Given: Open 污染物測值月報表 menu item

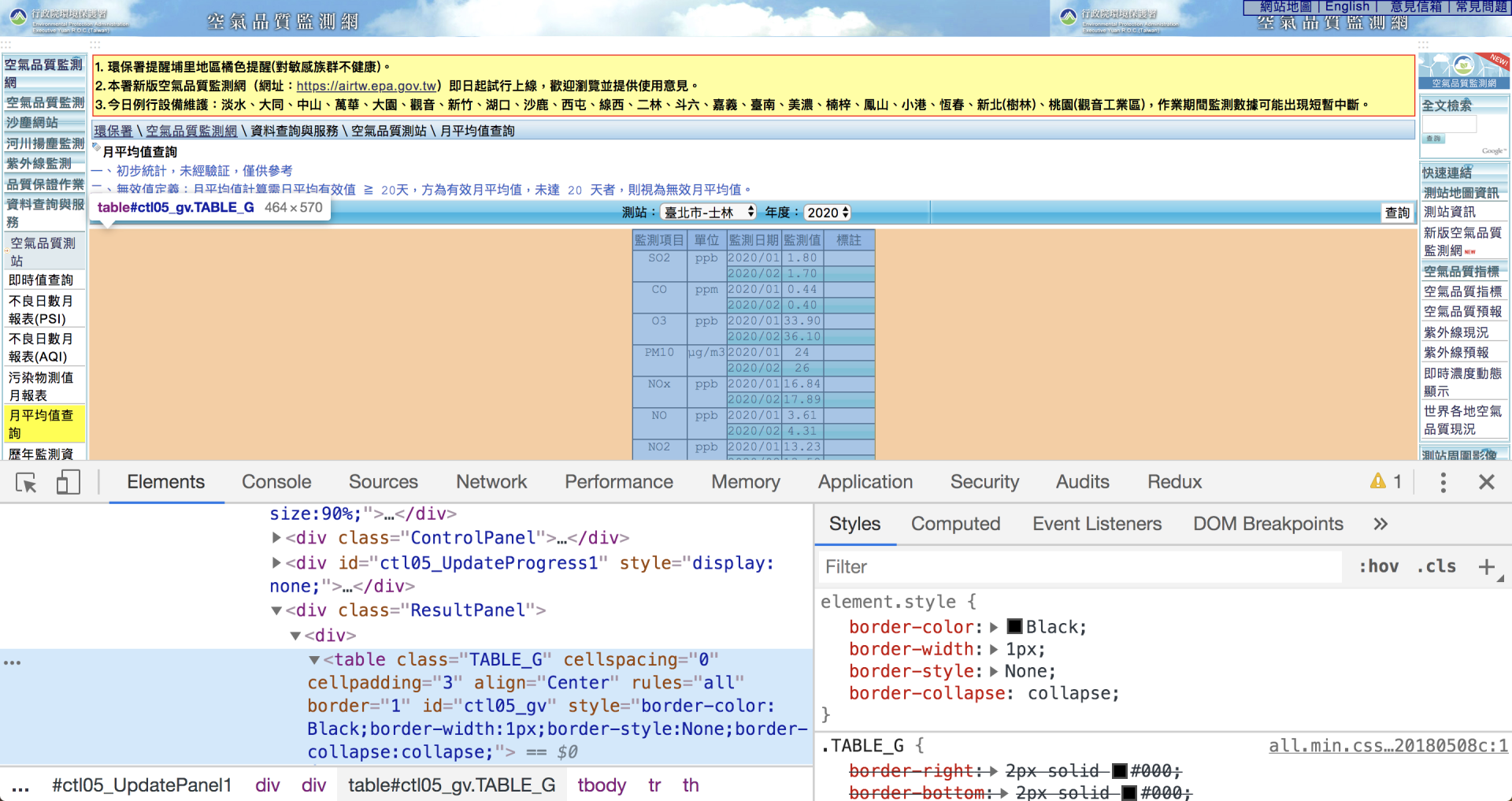Looking at the screenshot, I should click(x=41, y=386).
